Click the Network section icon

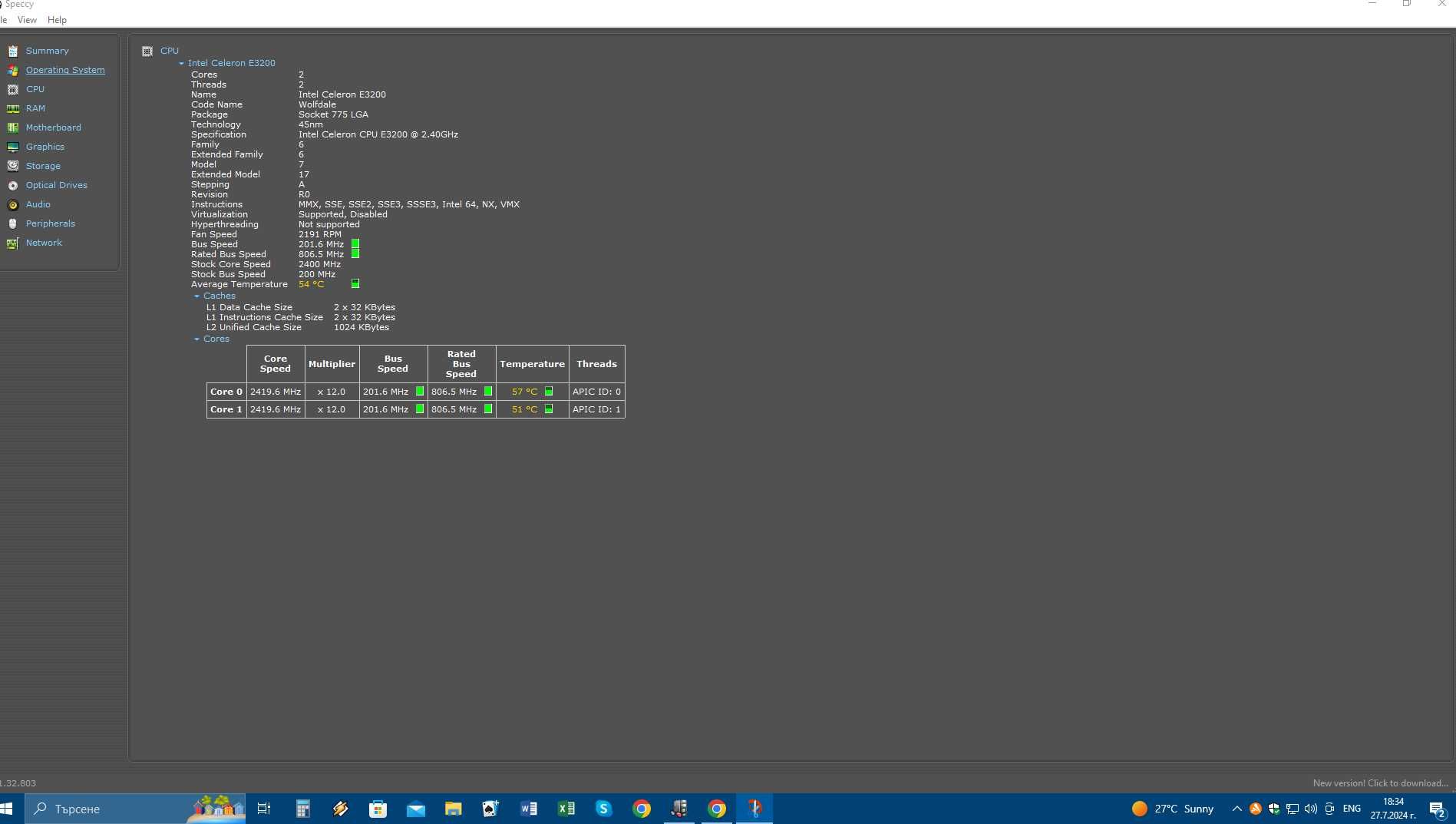point(12,243)
